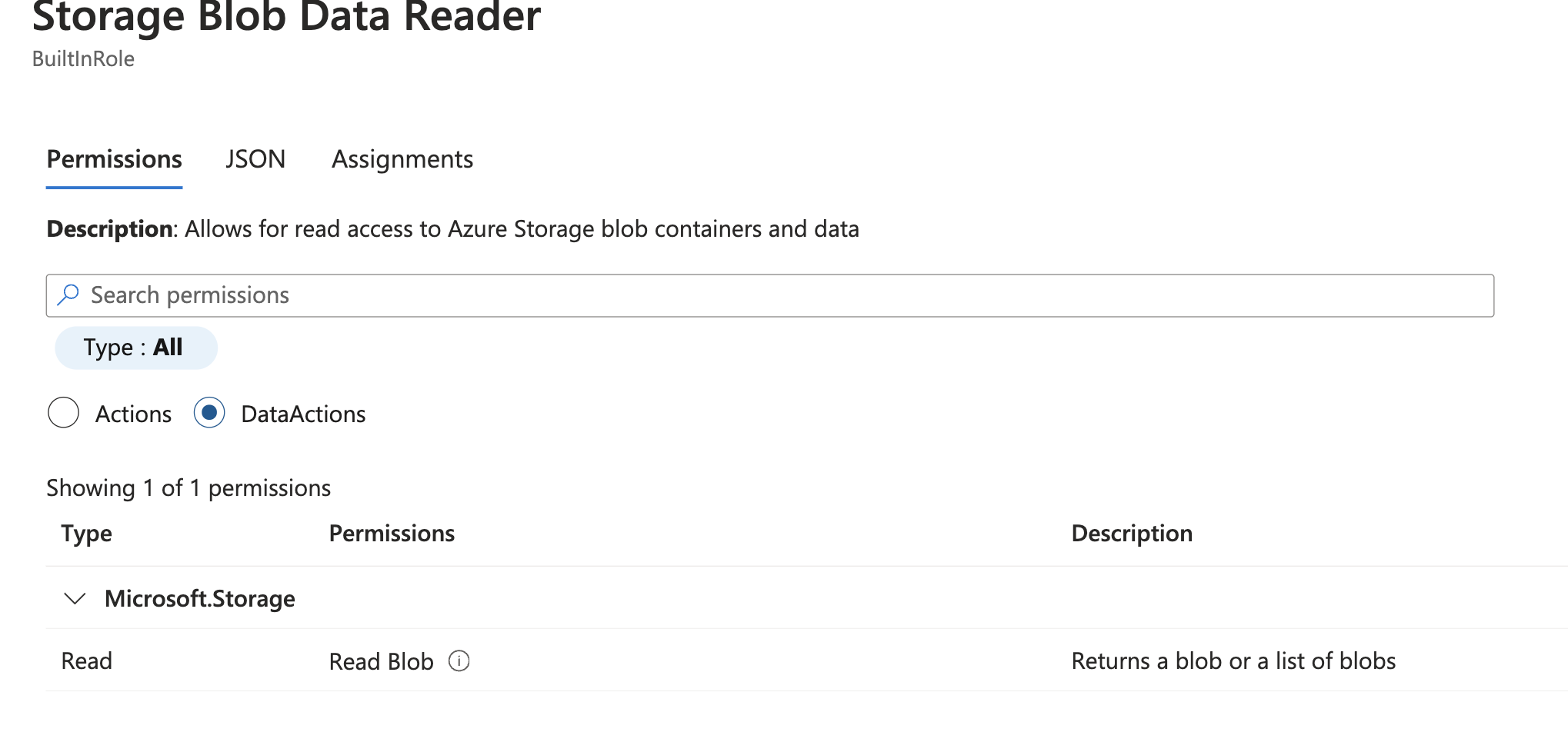This screenshot has height=732, width=1568.
Task: Select the Read permission row
Action: coord(87,660)
